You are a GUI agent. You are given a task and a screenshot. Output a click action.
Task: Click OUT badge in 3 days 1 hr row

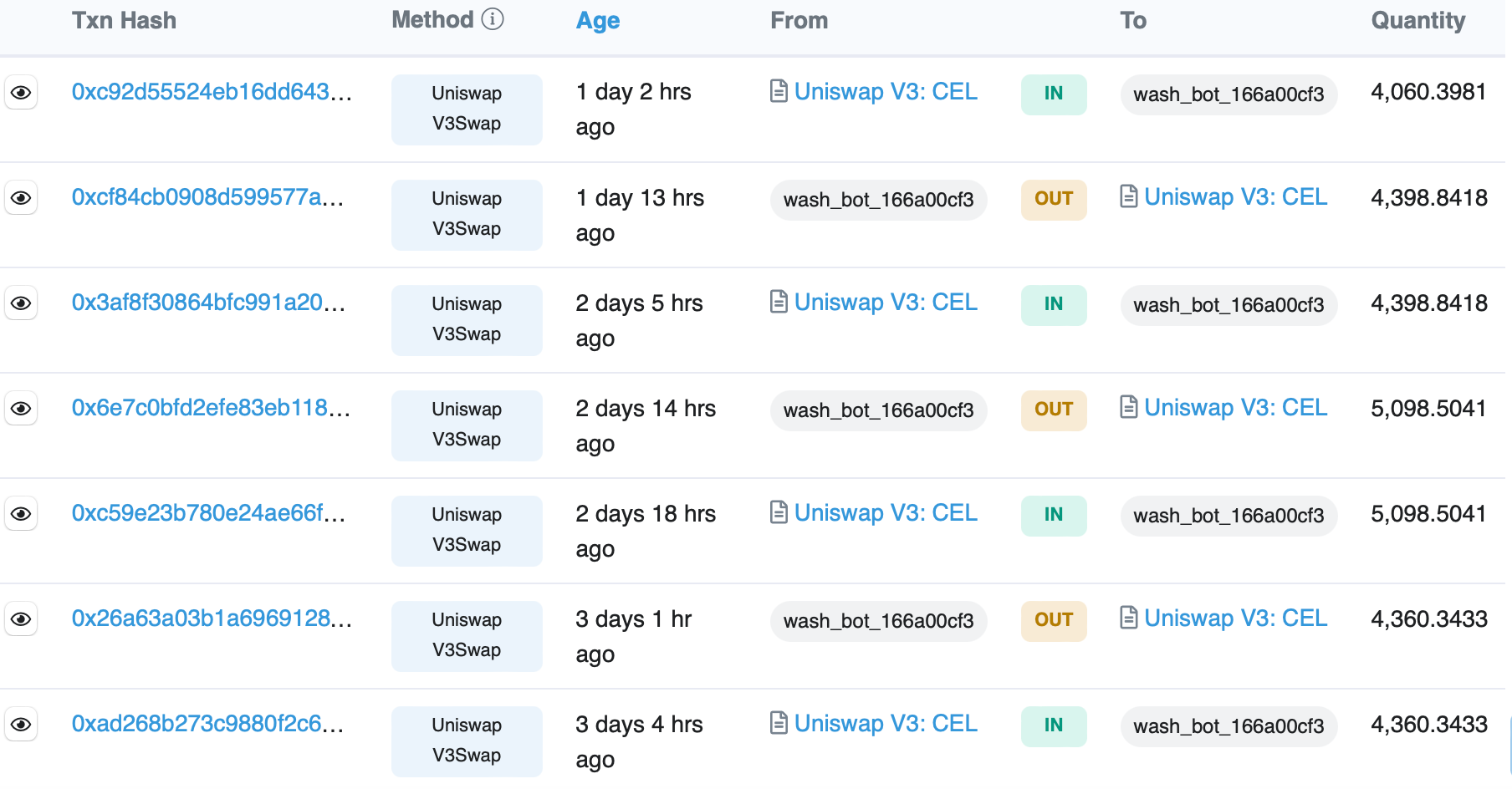tap(1054, 621)
